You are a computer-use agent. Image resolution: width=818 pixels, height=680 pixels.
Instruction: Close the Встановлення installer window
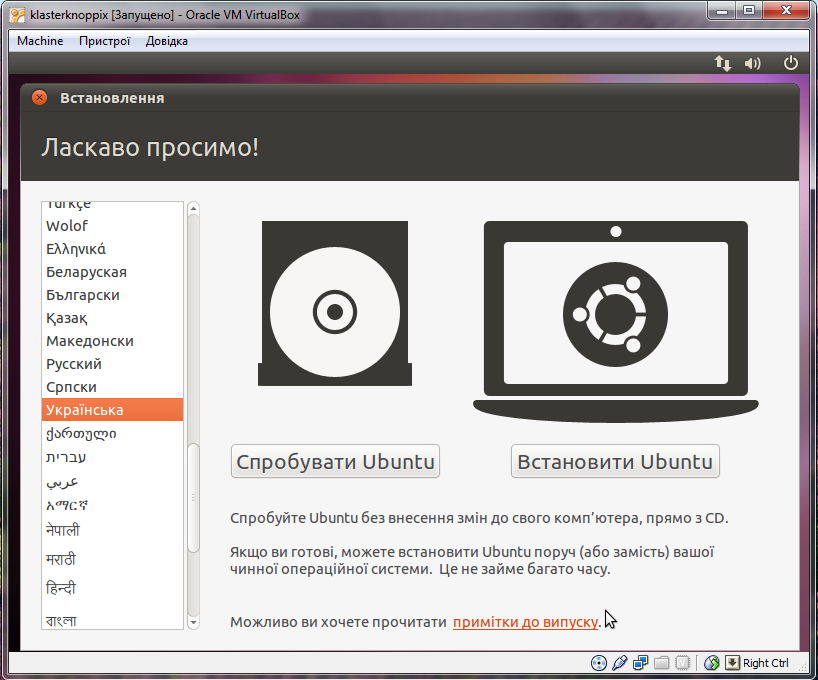tap(39, 98)
